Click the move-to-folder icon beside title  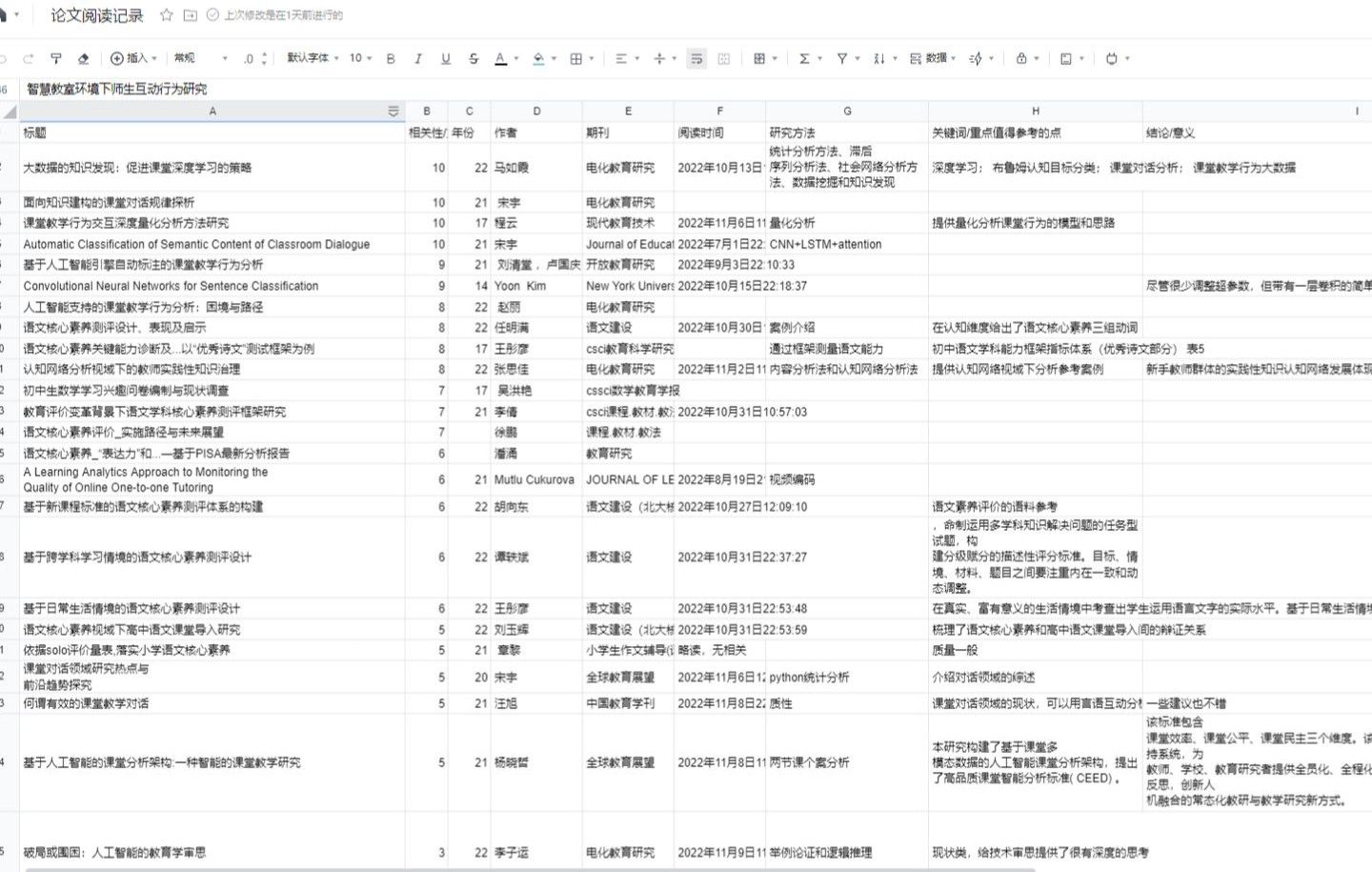coord(190,15)
